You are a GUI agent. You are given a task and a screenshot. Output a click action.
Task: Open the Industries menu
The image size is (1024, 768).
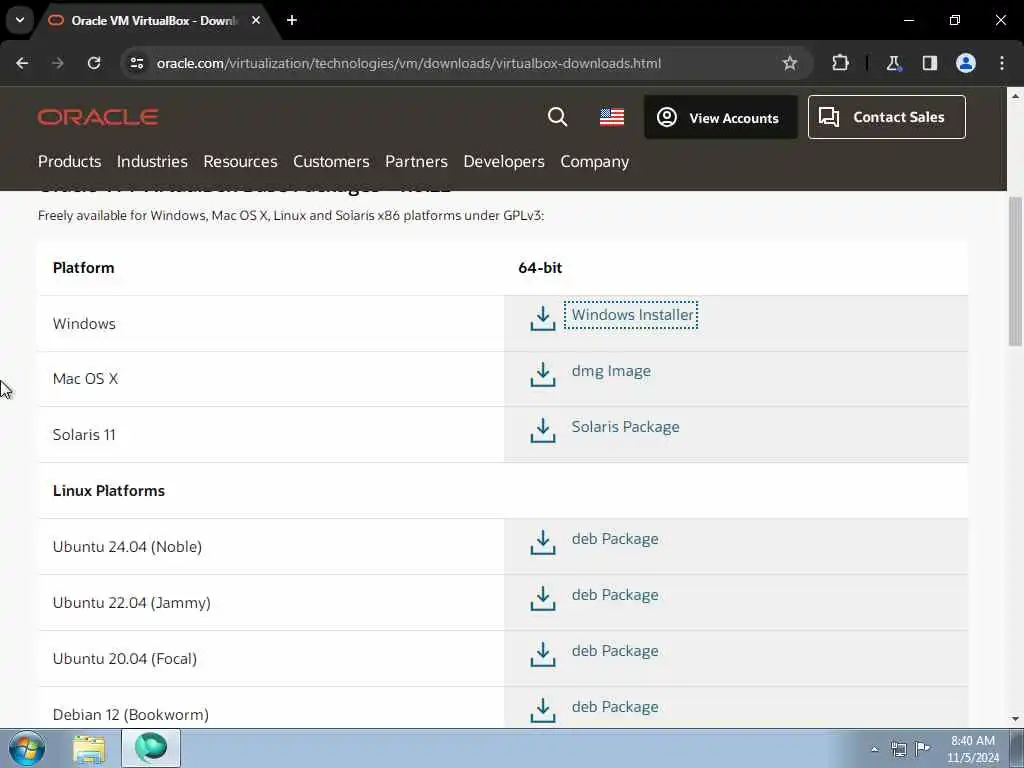click(x=152, y=161)
